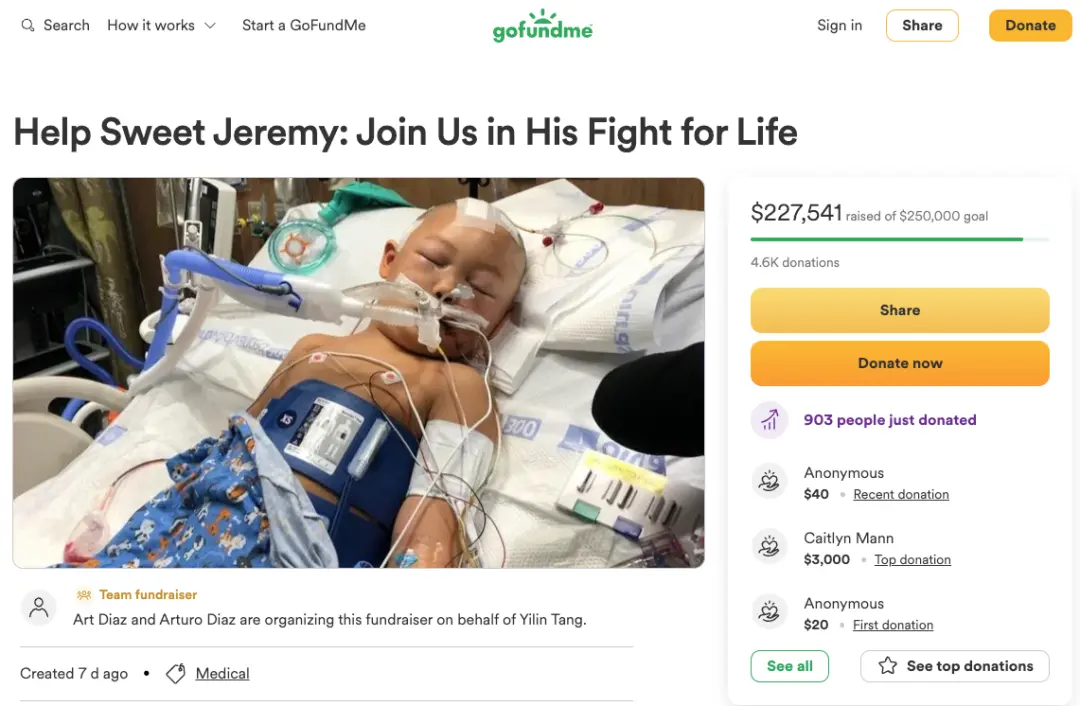Click the Team fundraiser people icon
This screenshot has width=1080, height=706.
tap(84, 595)
